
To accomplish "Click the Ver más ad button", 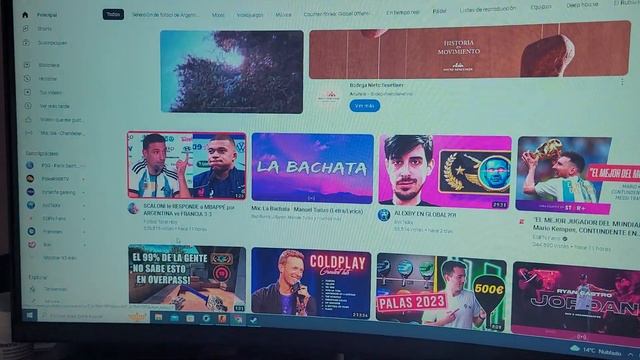I will click(364, 106).
